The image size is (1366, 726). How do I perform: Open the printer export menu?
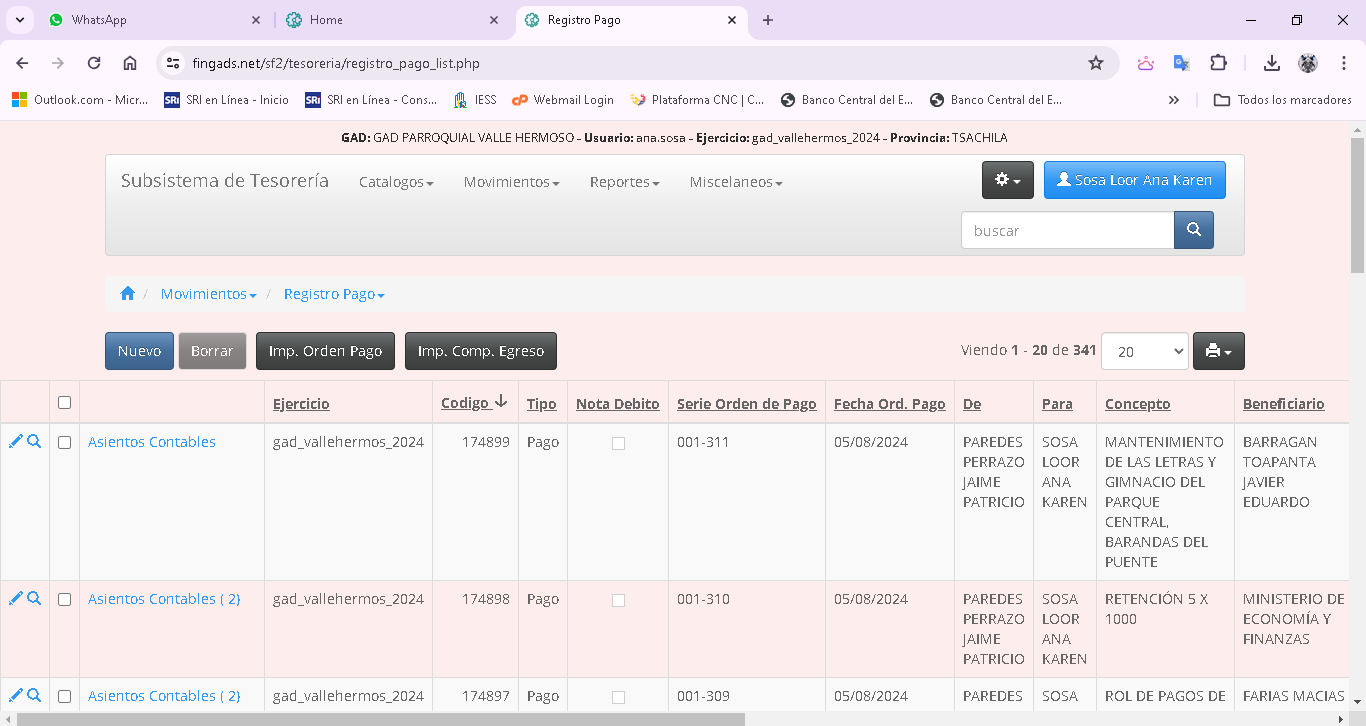click(x=1218, y=351)
